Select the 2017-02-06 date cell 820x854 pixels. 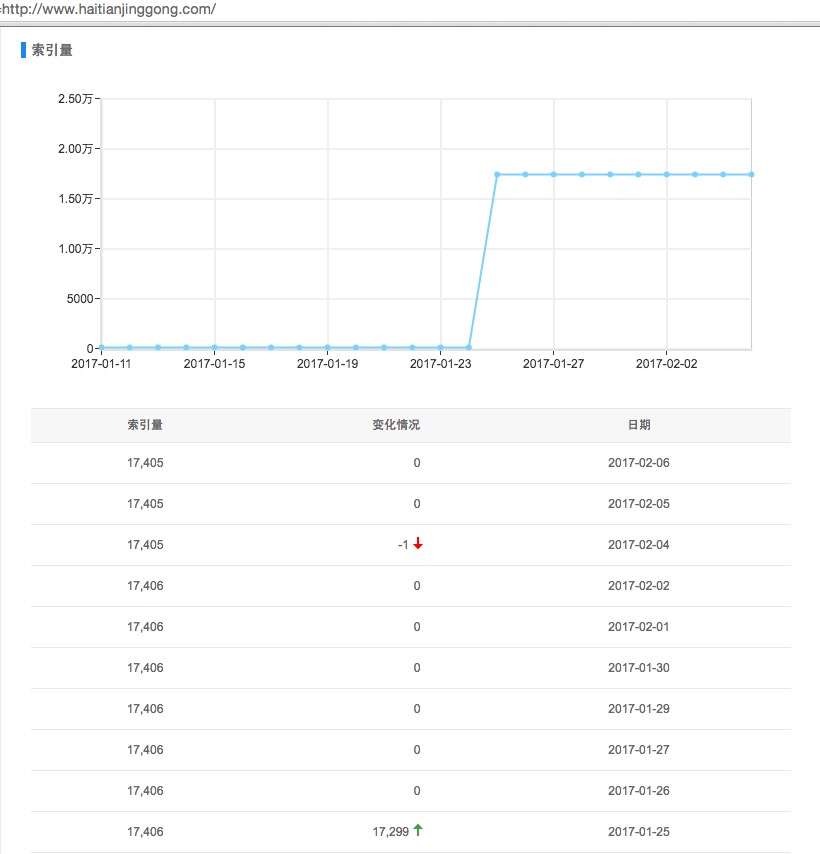pos(639,463)
